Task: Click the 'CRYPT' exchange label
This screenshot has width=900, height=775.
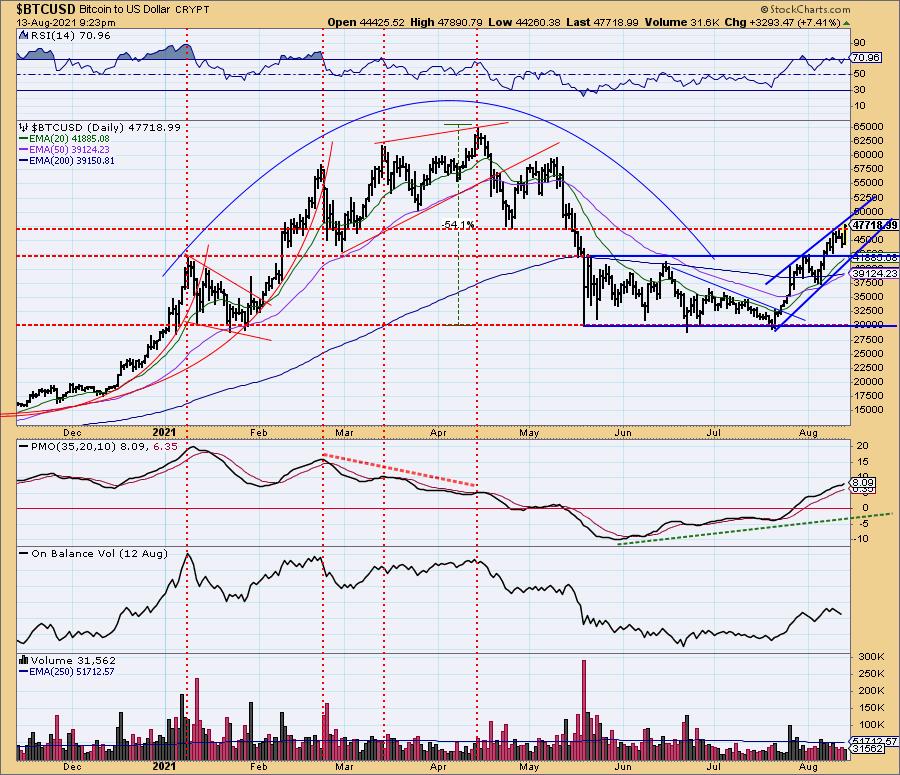Action: tap(192, 10)
